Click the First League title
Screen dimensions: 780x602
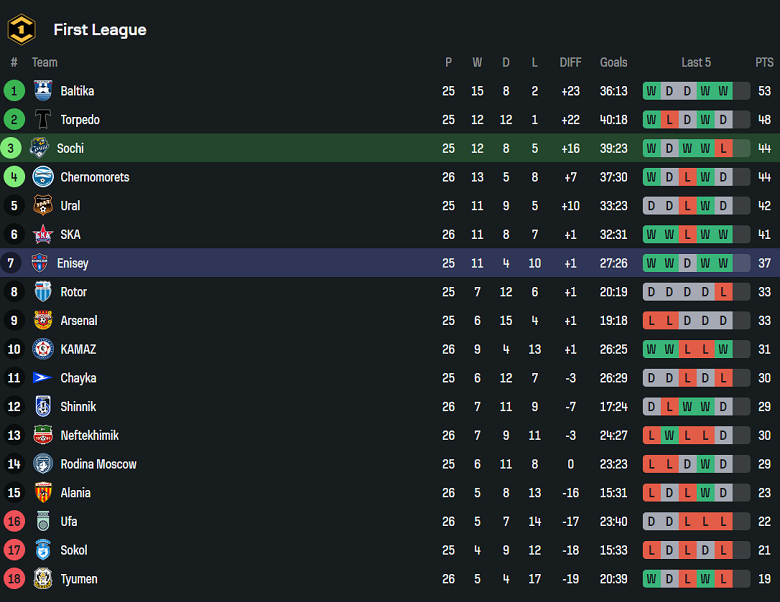tap(99, 30)
